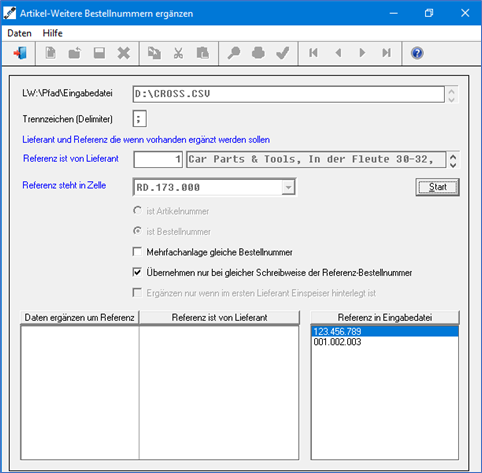482x473 pixels.
Task: Click the Start button
Action: pos(437,187)
